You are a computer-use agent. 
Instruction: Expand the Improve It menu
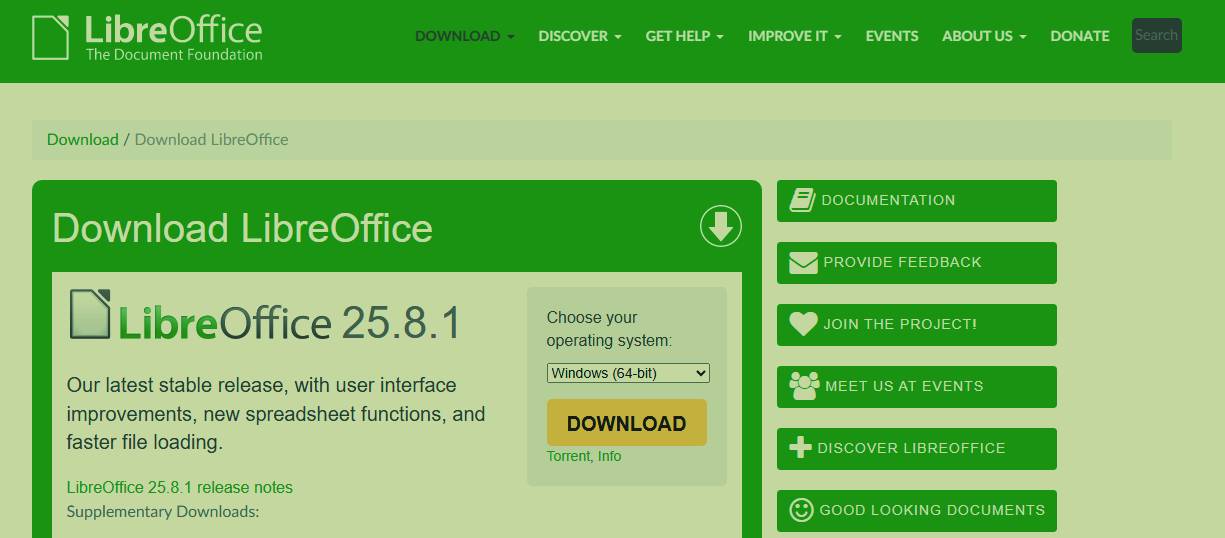click(x=795, y=36)
